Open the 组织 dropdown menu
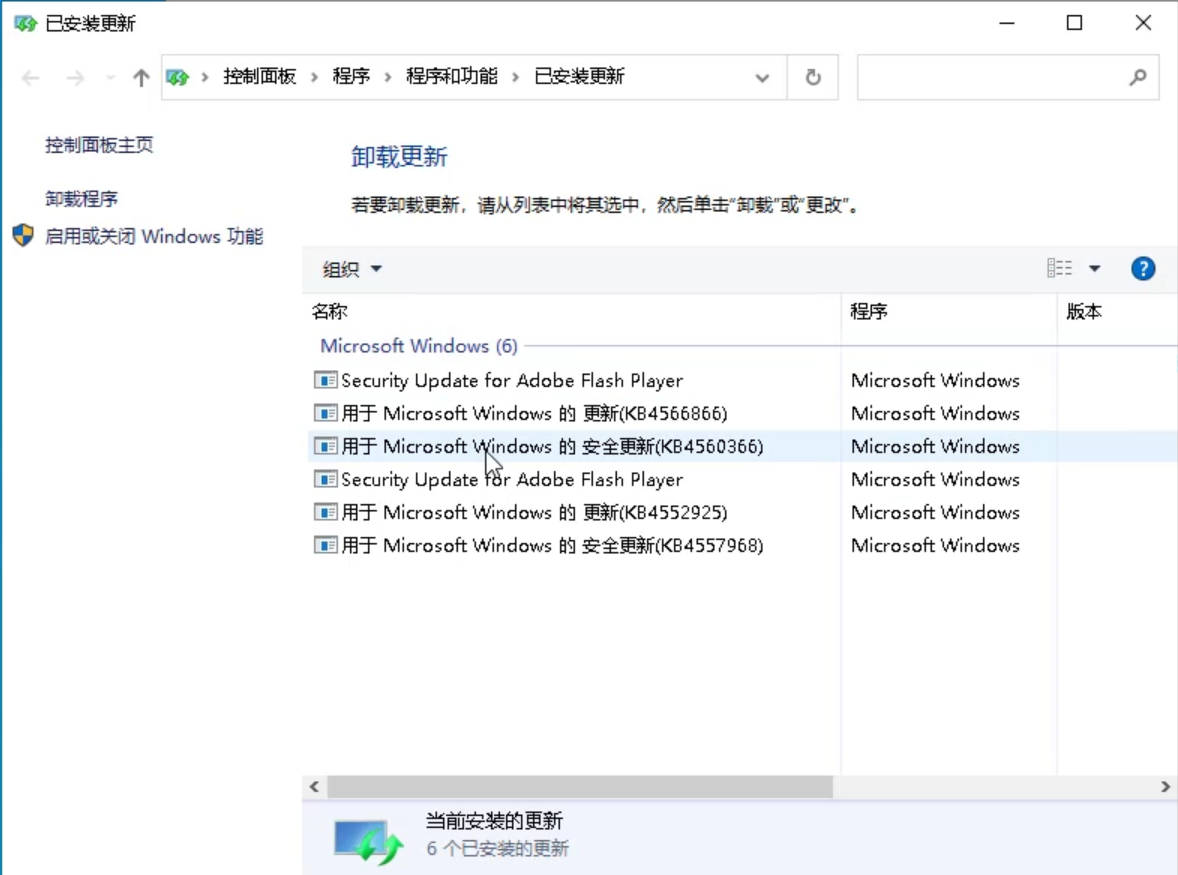The width and height of the screenshot is (1178, 875). pyautogui.click(x=352, y=269)
